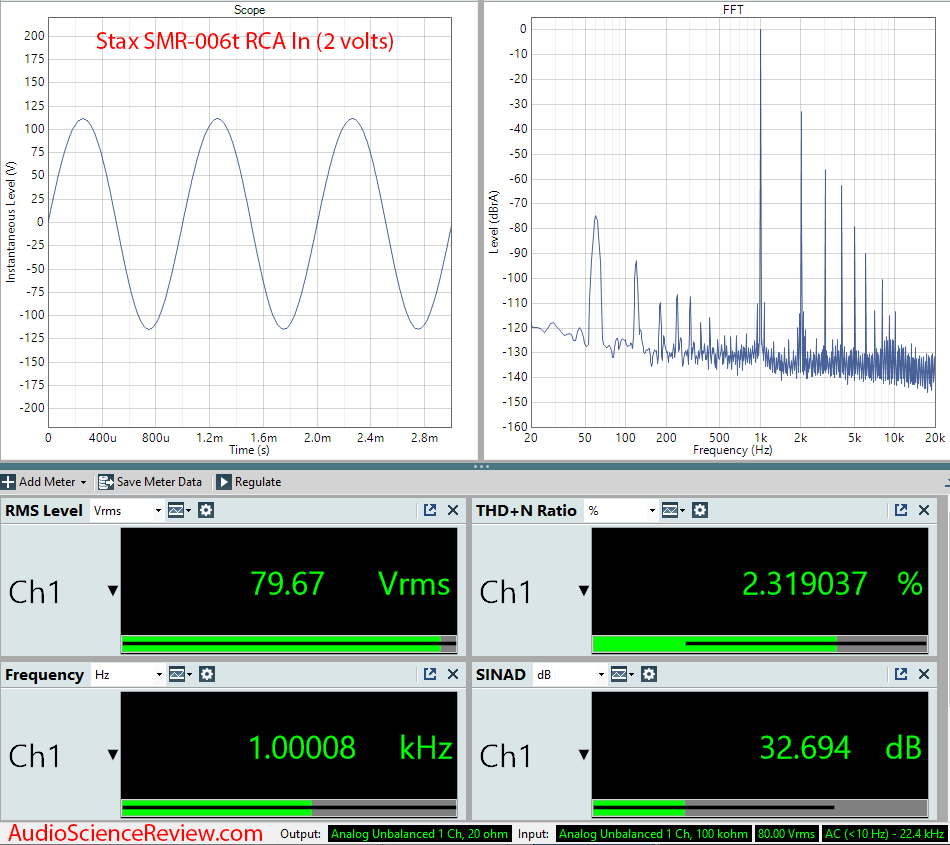This screenshot has width=950, height=845.
Task: Click the 1.00008 kHz reading
Action: click(x=350, y=747)
